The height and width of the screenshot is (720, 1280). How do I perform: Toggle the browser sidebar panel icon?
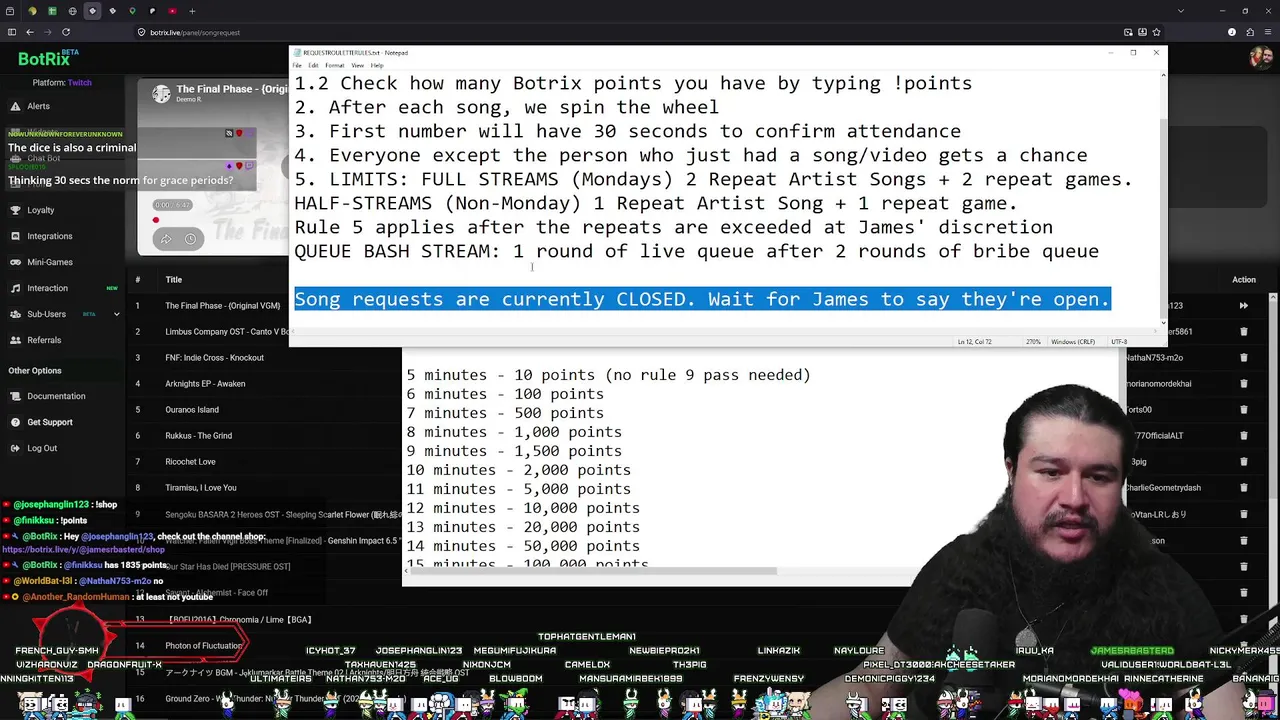[12, 32]
